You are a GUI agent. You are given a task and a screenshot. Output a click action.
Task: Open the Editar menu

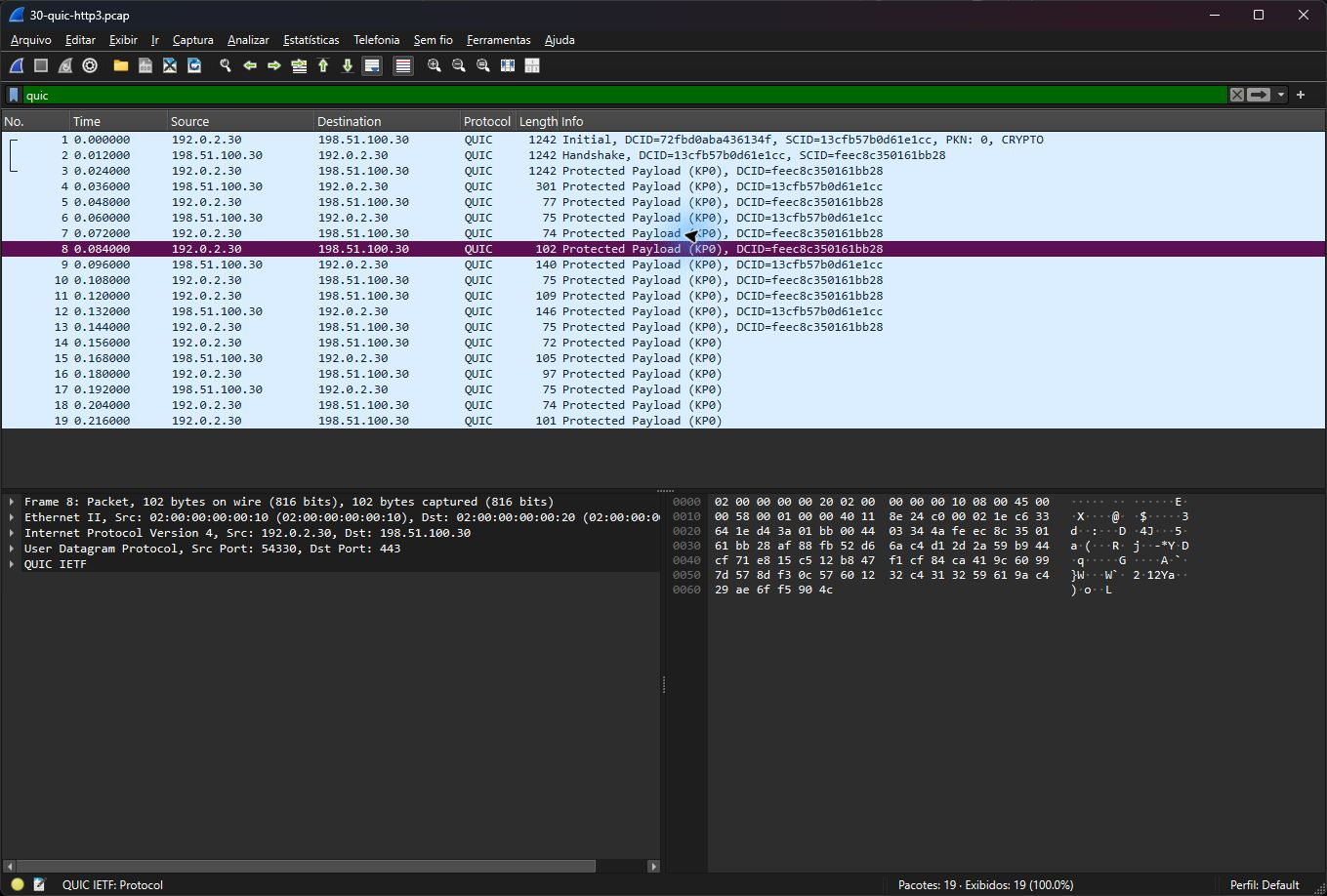tap(80, 40)
